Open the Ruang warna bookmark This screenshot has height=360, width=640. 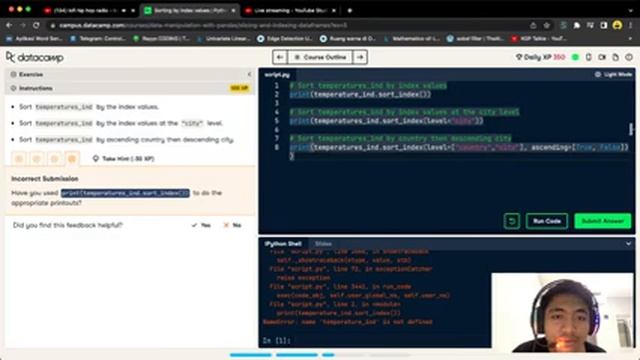click(347, 39)
